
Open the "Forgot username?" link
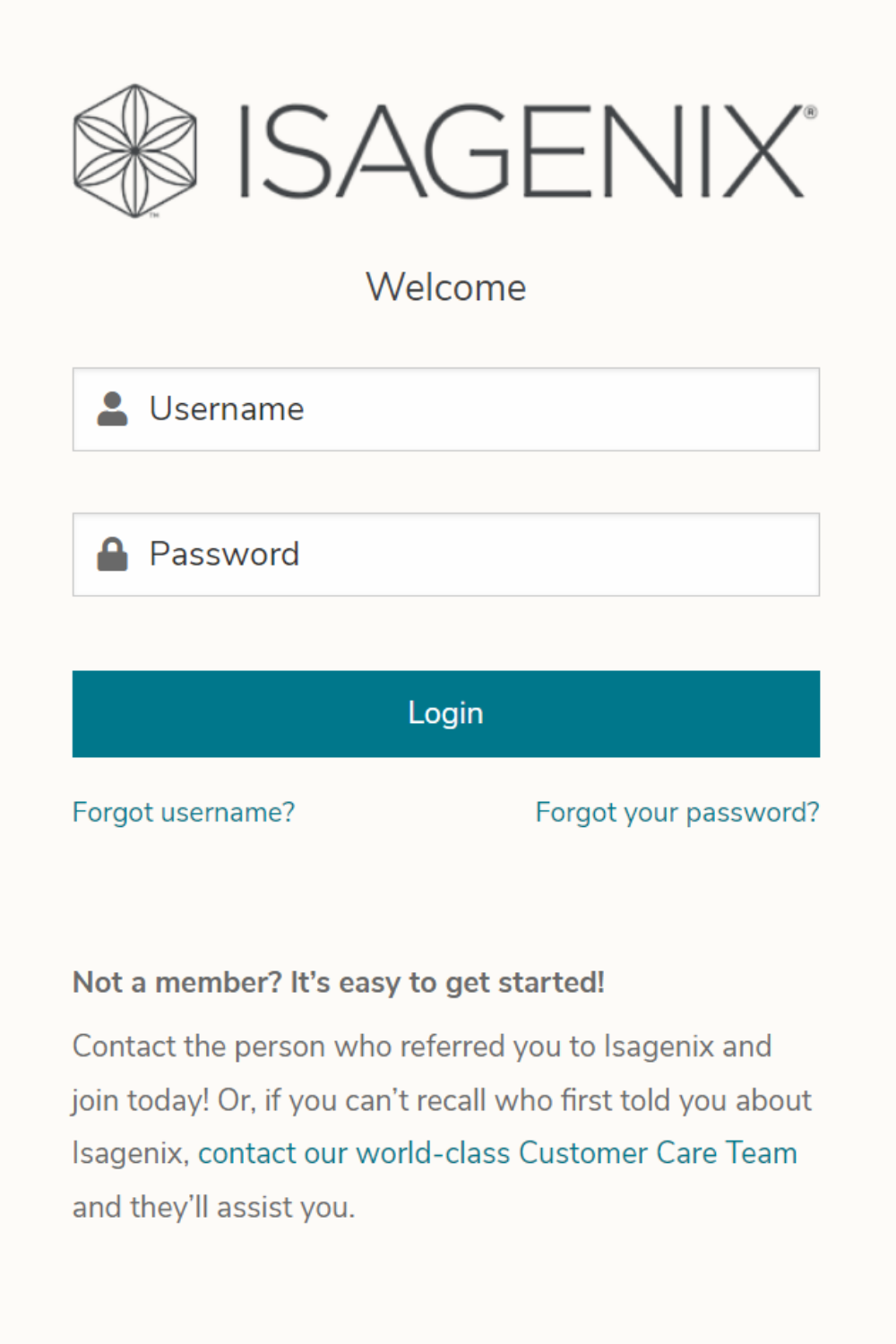(184, 812)
